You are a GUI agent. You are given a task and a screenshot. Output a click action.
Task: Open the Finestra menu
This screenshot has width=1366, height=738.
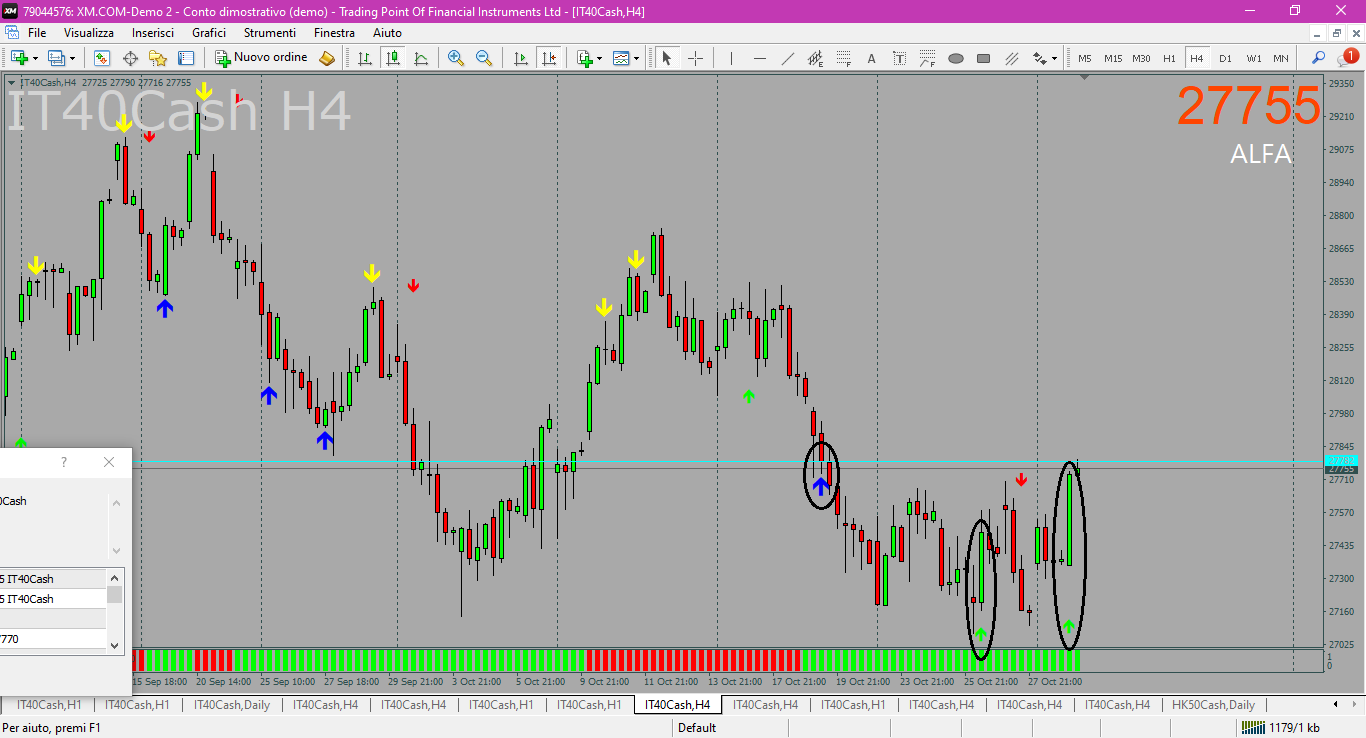tap(334, 33)
